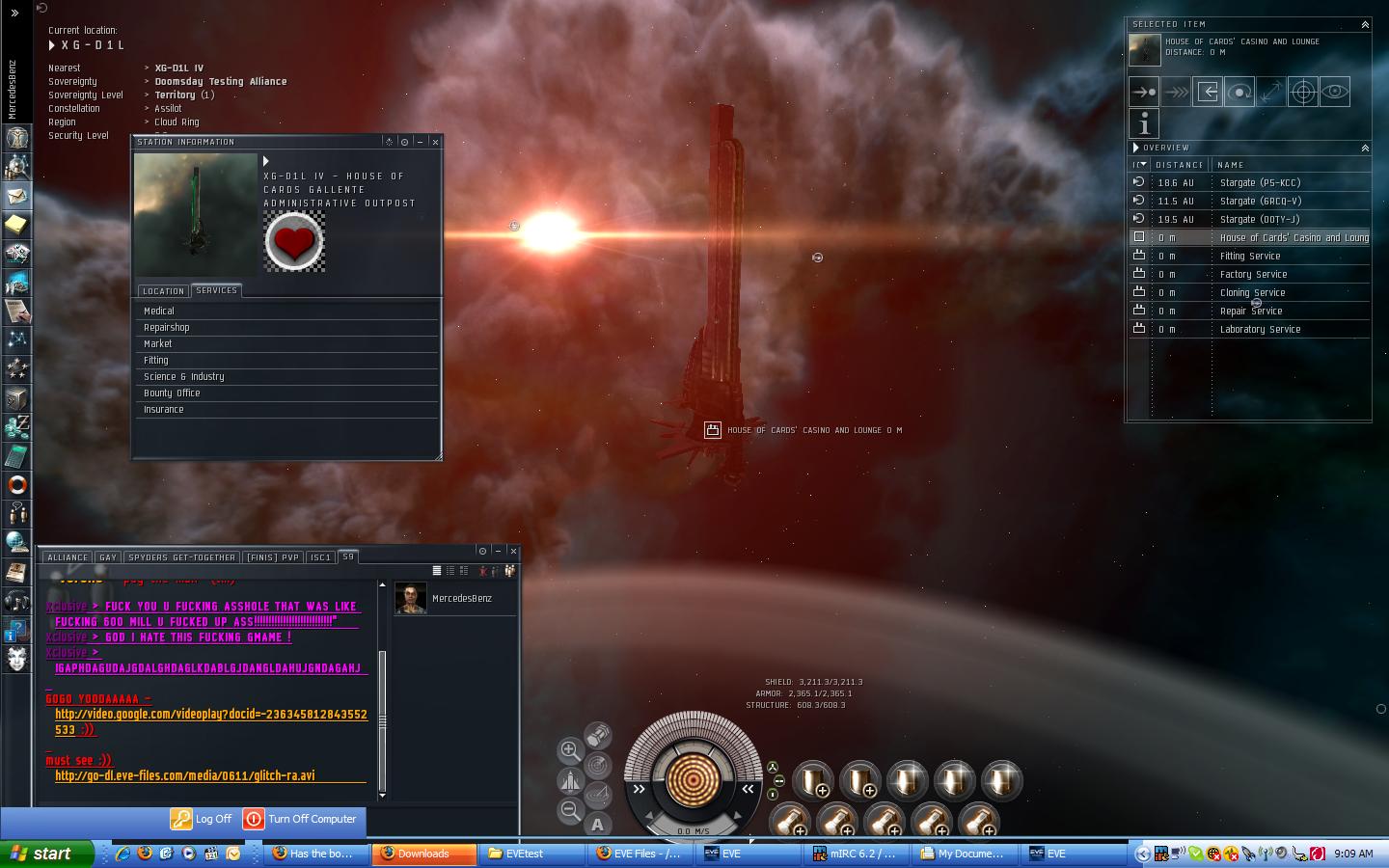Expand the left sidebar with double chevron

(x=14, y=13)
